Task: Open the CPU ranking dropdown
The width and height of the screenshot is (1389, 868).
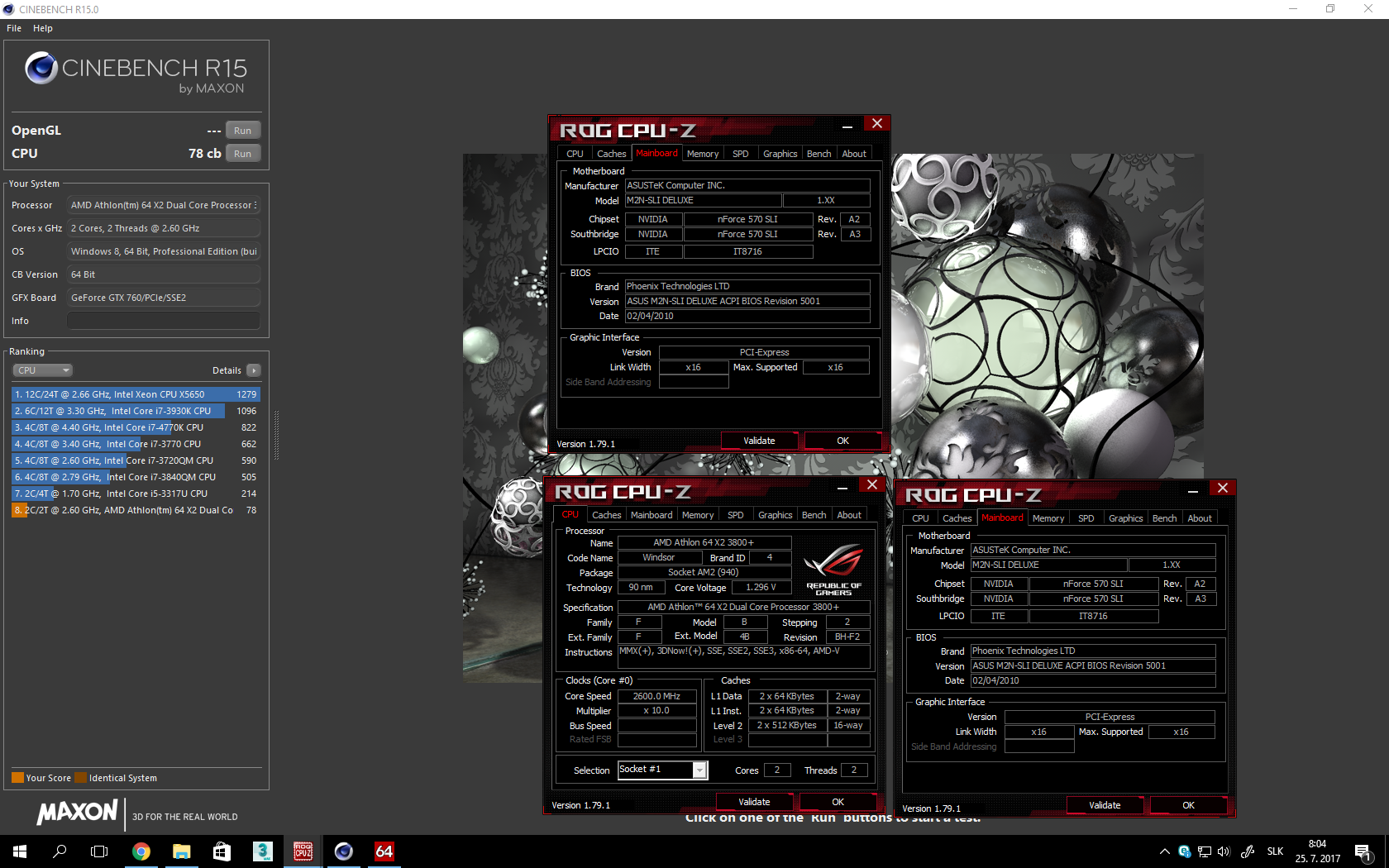Action: [42, 370]
